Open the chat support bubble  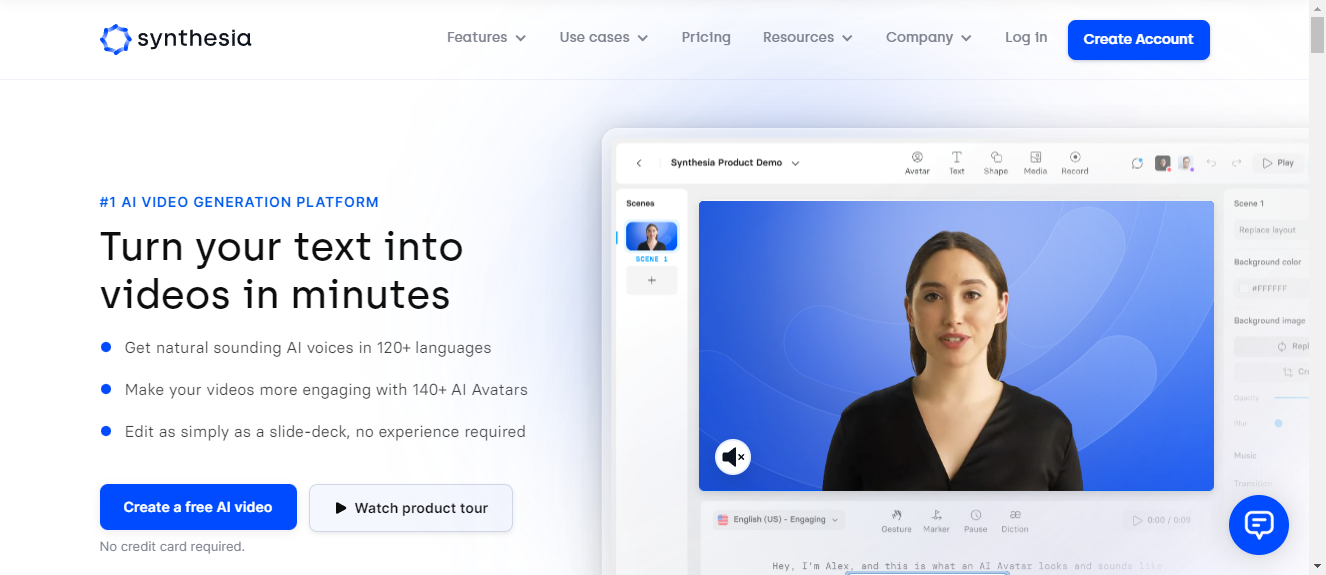click(1258, 525)
